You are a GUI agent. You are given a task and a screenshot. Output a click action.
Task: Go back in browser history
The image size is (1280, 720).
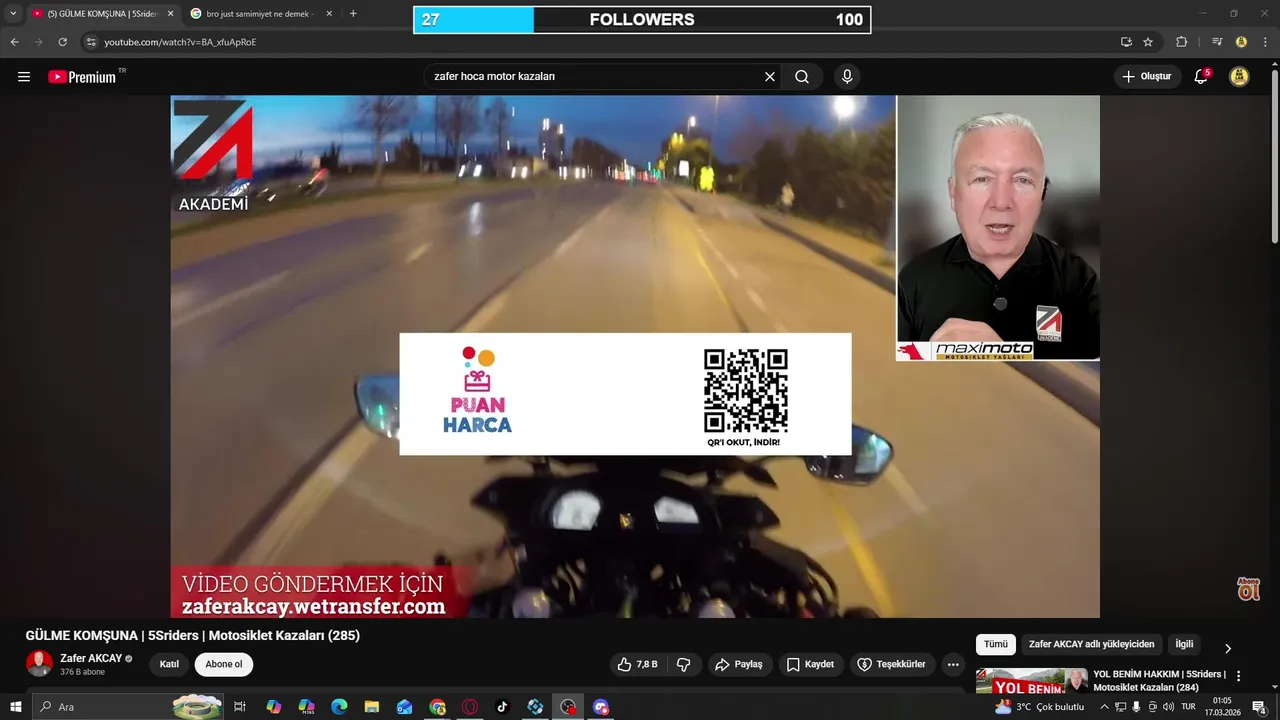point(14,42)
